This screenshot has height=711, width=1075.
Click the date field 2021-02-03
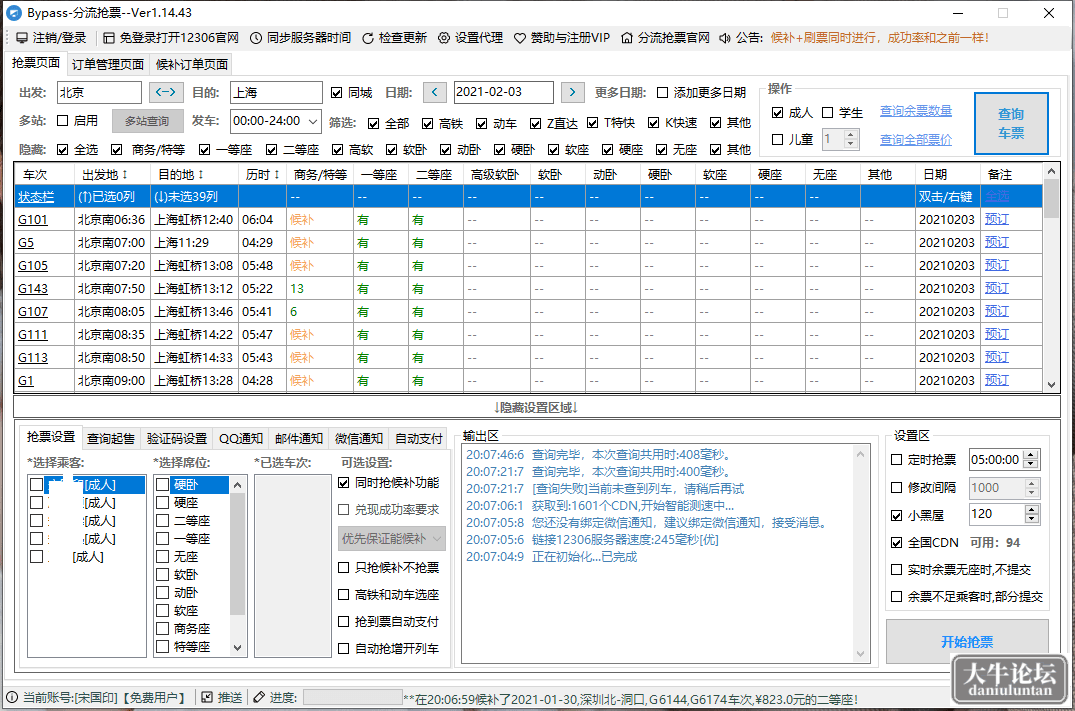[x=503, y=93]
